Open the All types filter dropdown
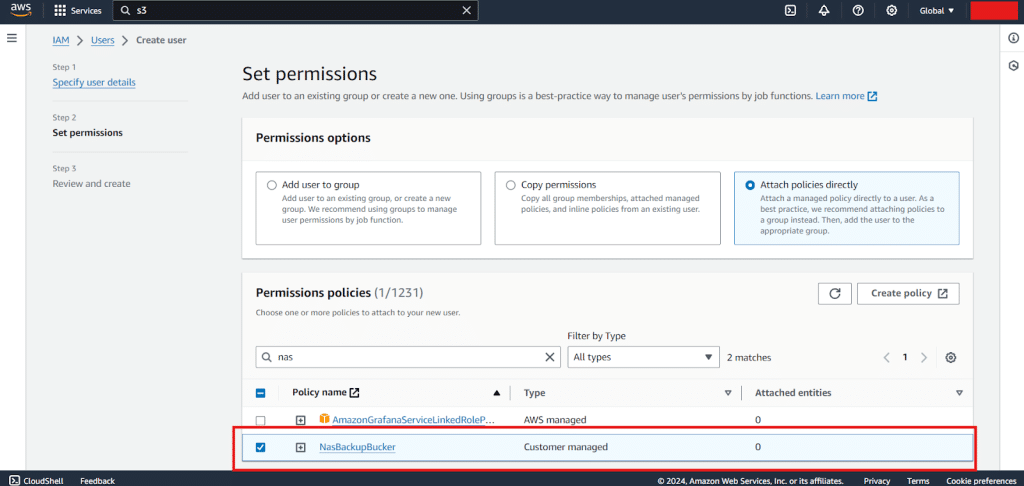Image resolution: width=1024 pixels, height=486 pixels. coord(643,357)
